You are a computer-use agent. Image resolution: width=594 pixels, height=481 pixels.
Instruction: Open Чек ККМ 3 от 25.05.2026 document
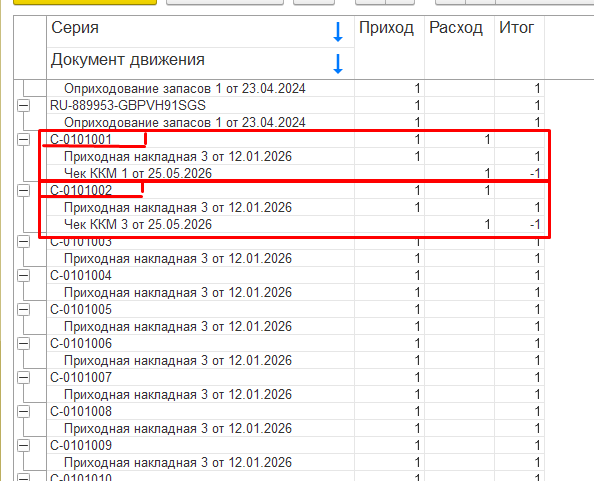click(x=138, y=225)
